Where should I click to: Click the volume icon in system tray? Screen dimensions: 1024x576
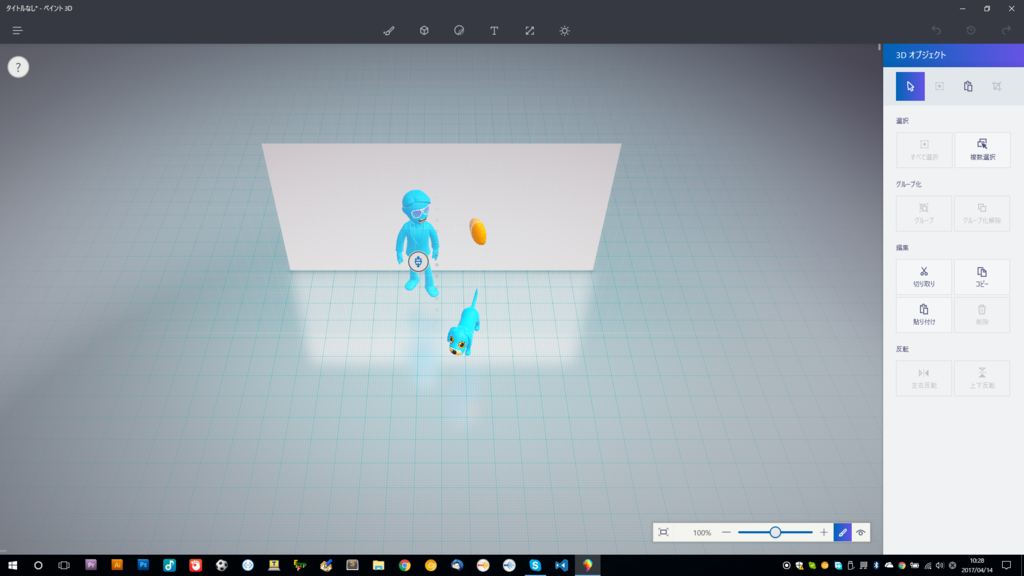point(940,566)
